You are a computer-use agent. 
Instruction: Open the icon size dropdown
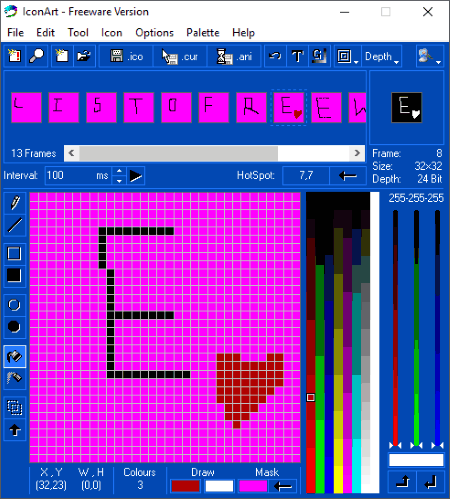(348, 56)
